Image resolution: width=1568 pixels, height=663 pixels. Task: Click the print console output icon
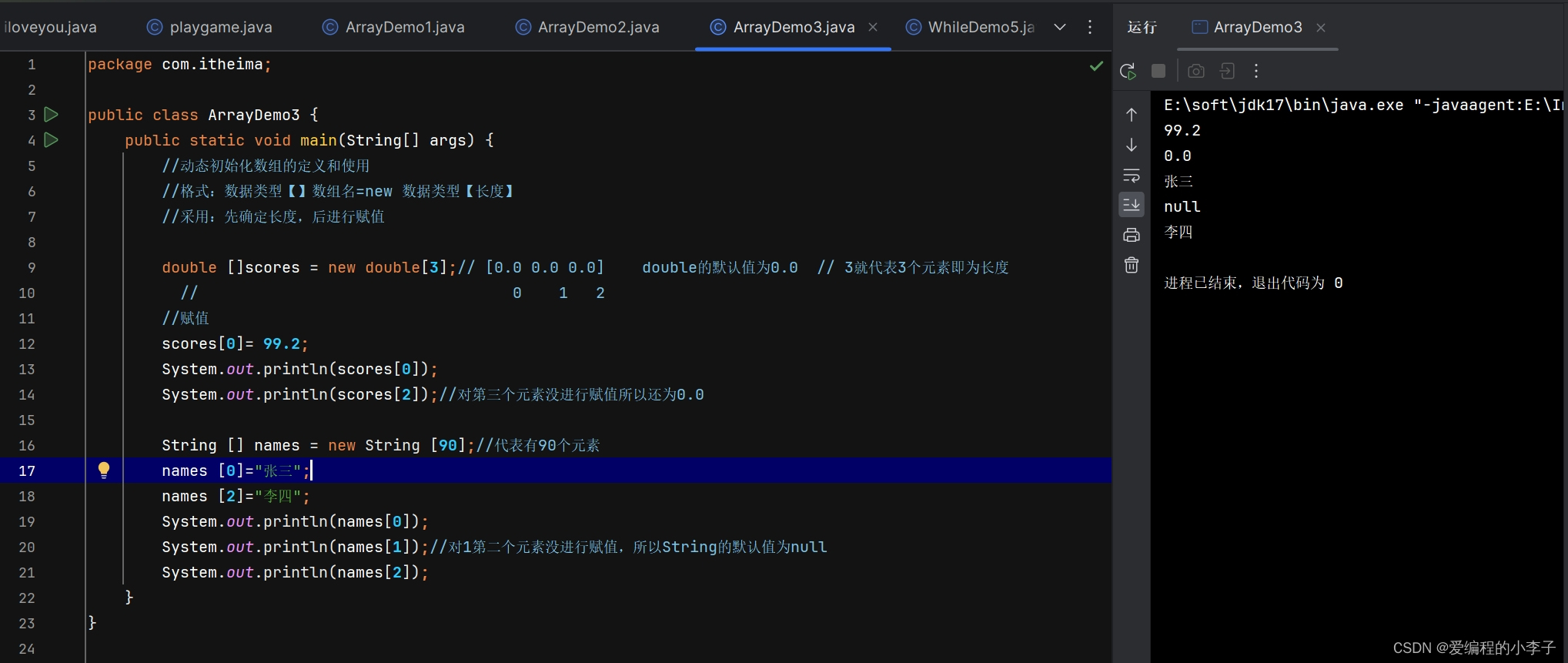click(1132, 235)
